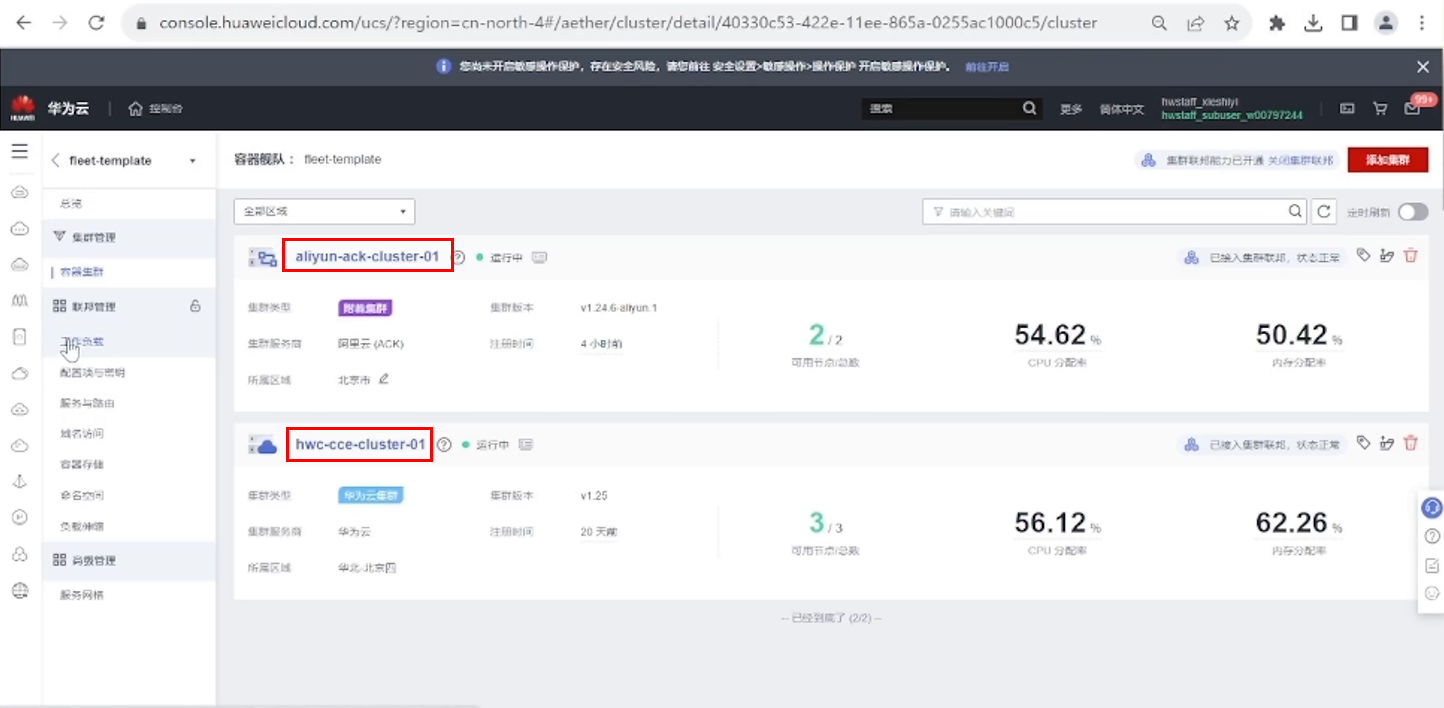Toggle the 定时刷新 auto-refresh switch
The width and height of the screenshot is (1444, 708).
1413,211
